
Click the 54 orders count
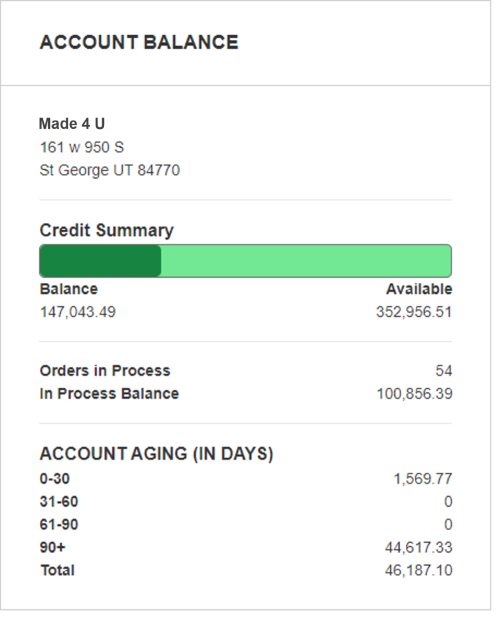click(x=444, y=371)
